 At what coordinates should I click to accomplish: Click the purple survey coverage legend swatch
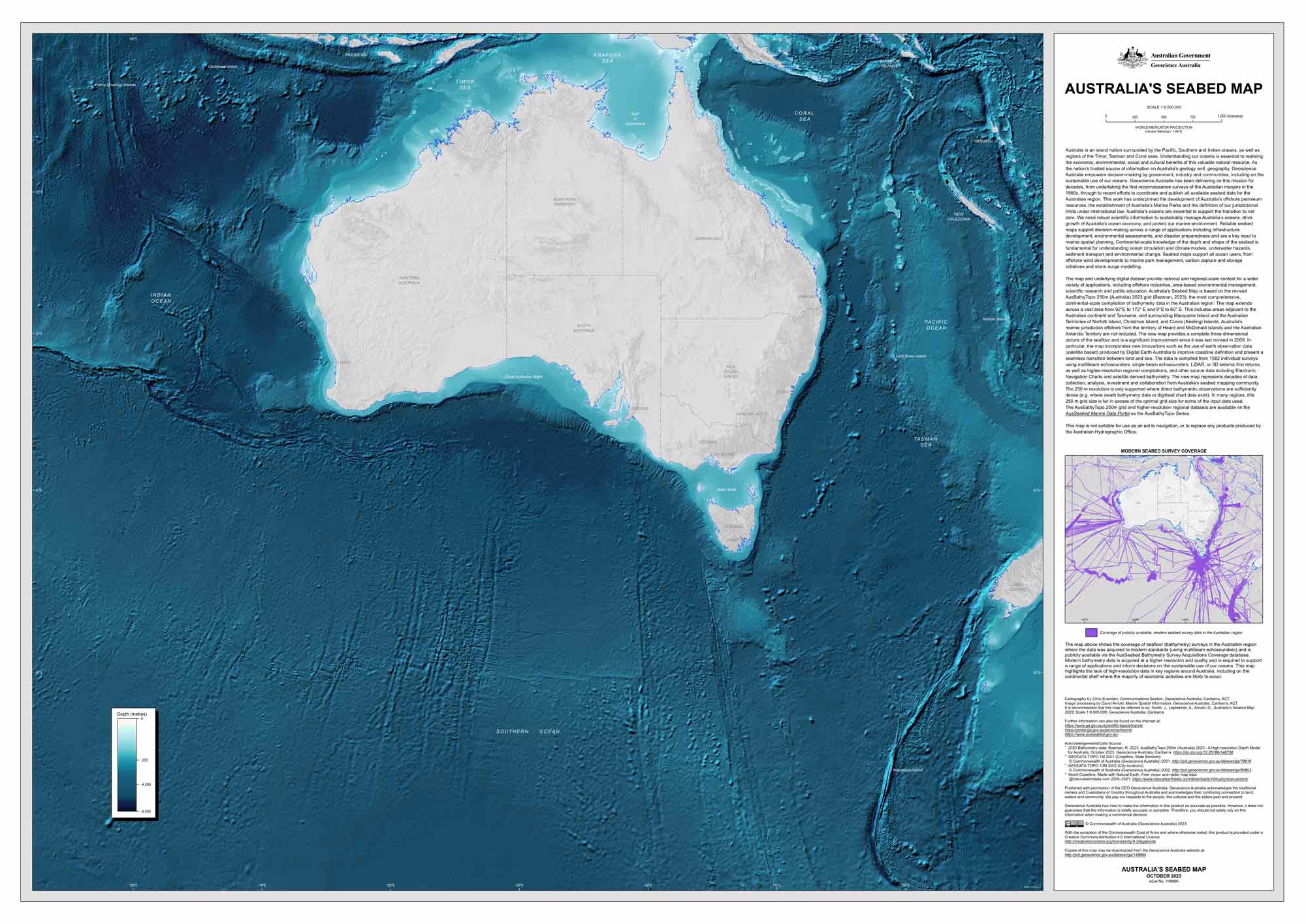point(1091,633)
